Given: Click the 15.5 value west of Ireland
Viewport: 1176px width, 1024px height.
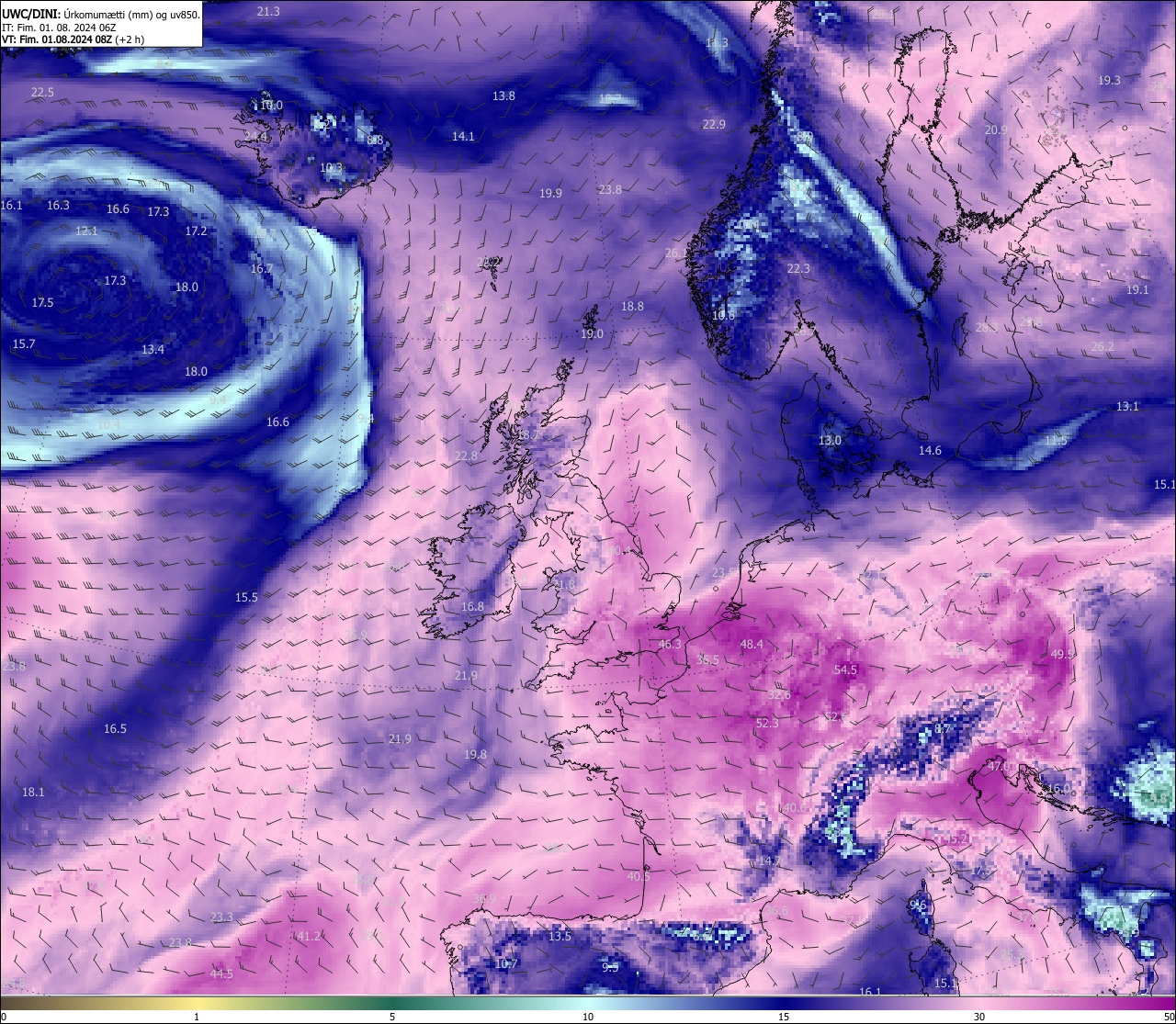Looking at the screenshot, I should tap(246, 597).
